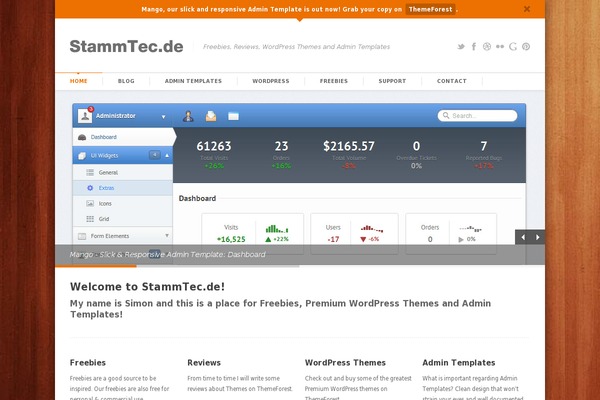The width and height of the screenshot is (600, 400).
Task: Click the orange slider progress bar
Action: coord(96,266)
